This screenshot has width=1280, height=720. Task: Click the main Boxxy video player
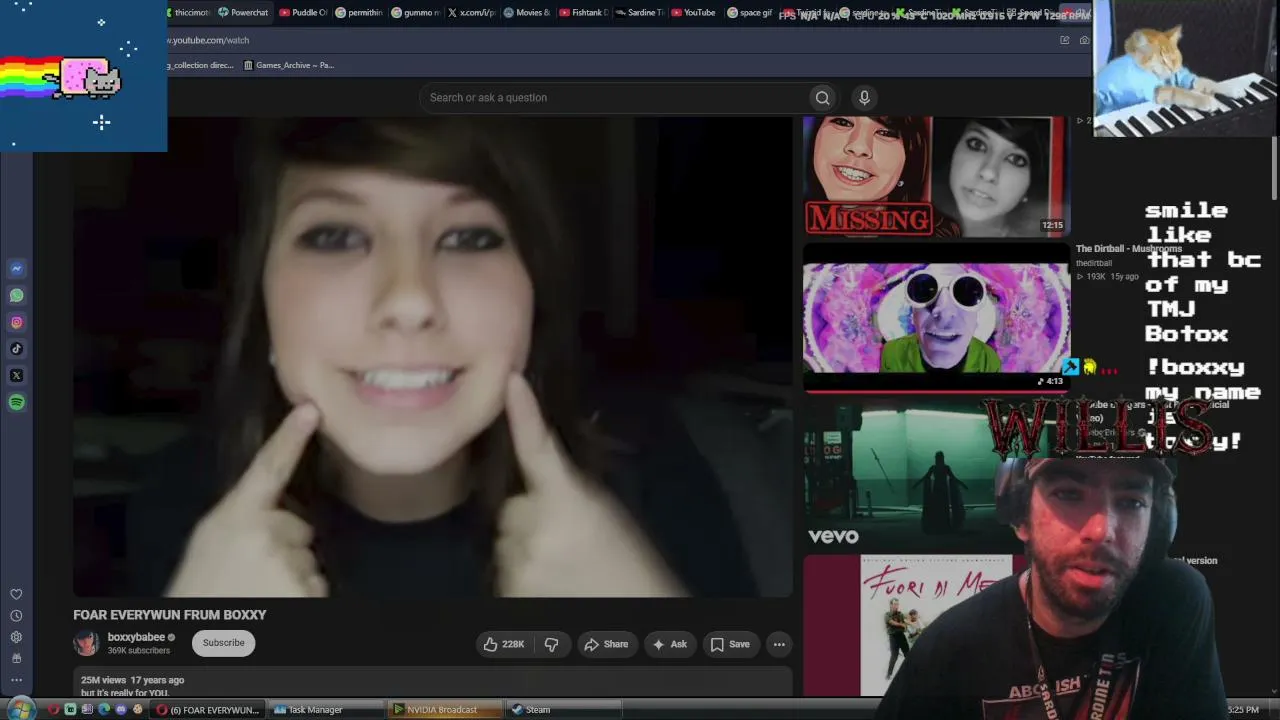point(433,357)
